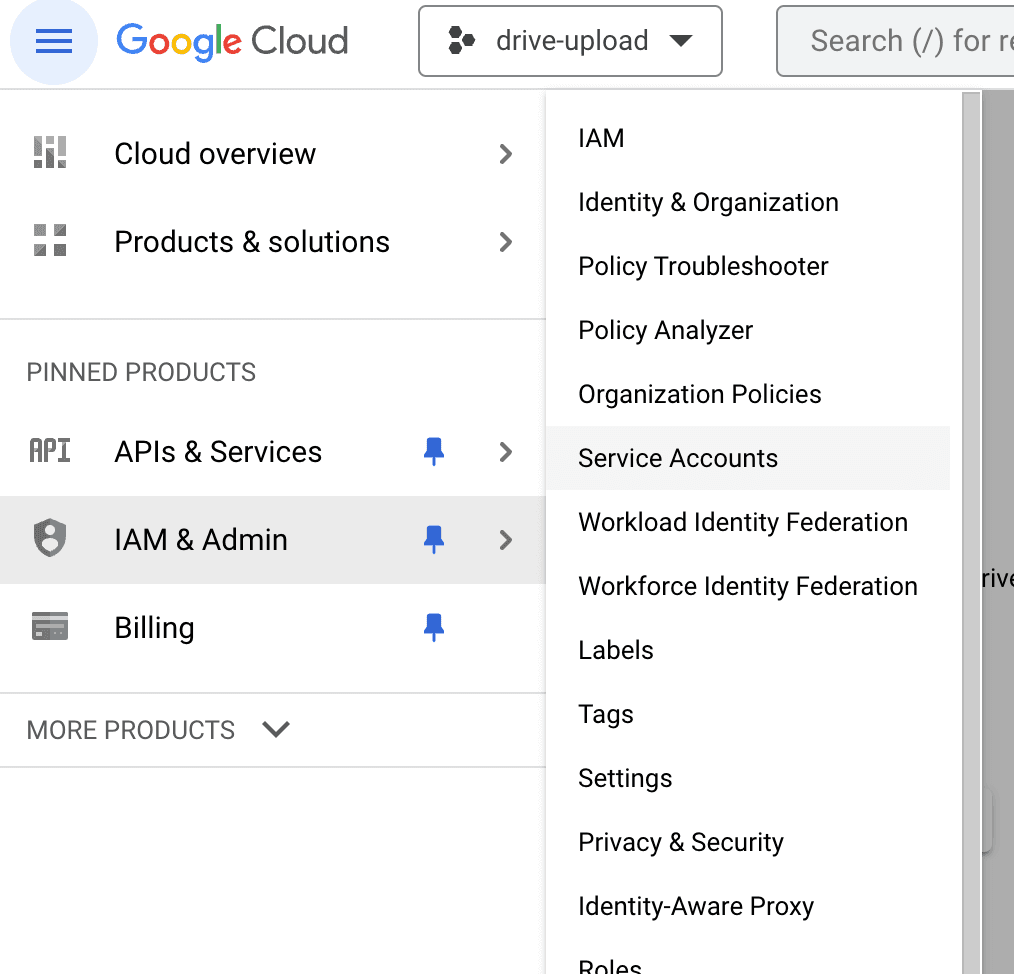The height and width of the screenshot is (974, 1014).
Task: Unpin IAM & Admin pin icon
Action: (434, 539)
